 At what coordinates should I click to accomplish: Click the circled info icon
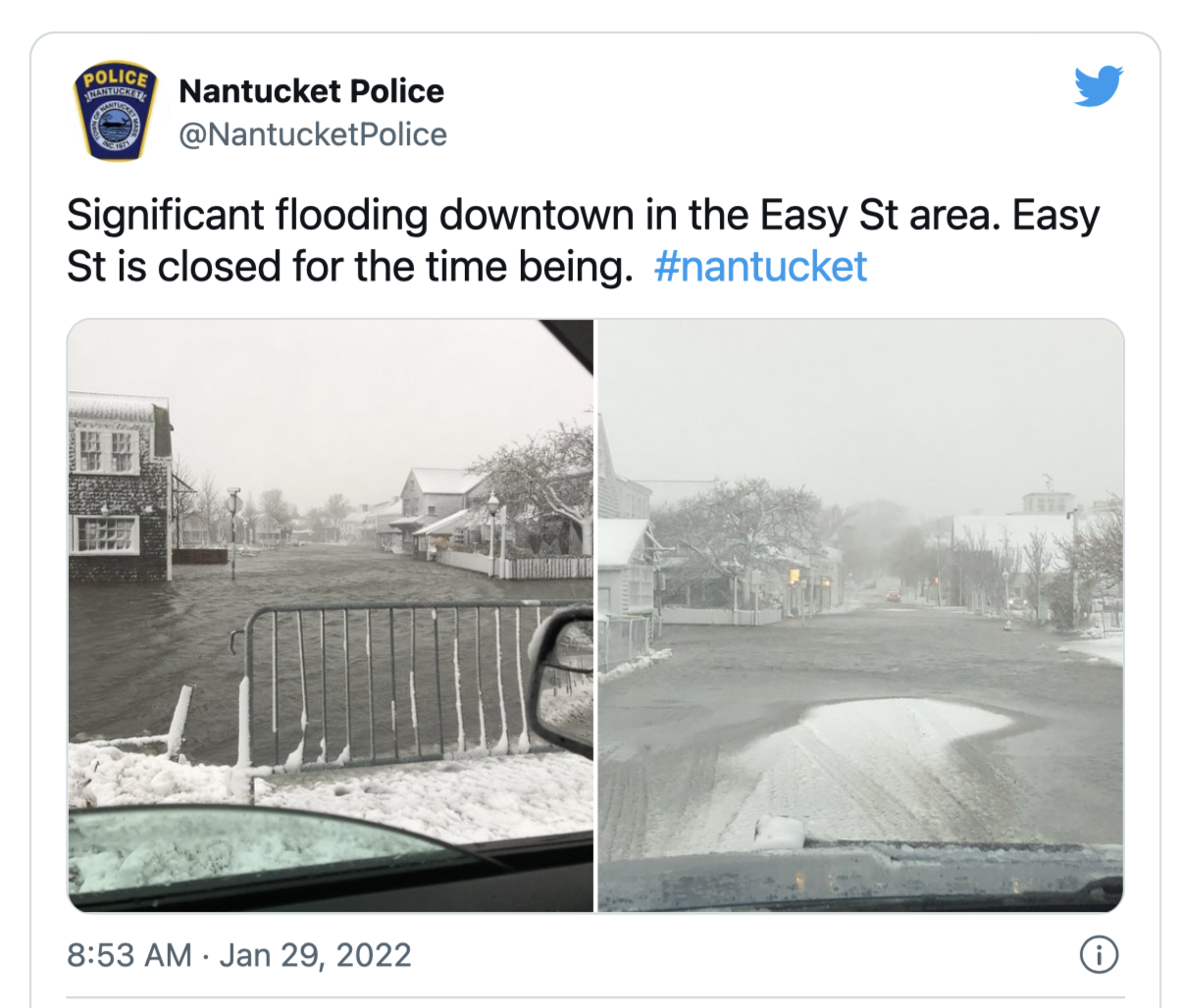[1099, 954]
